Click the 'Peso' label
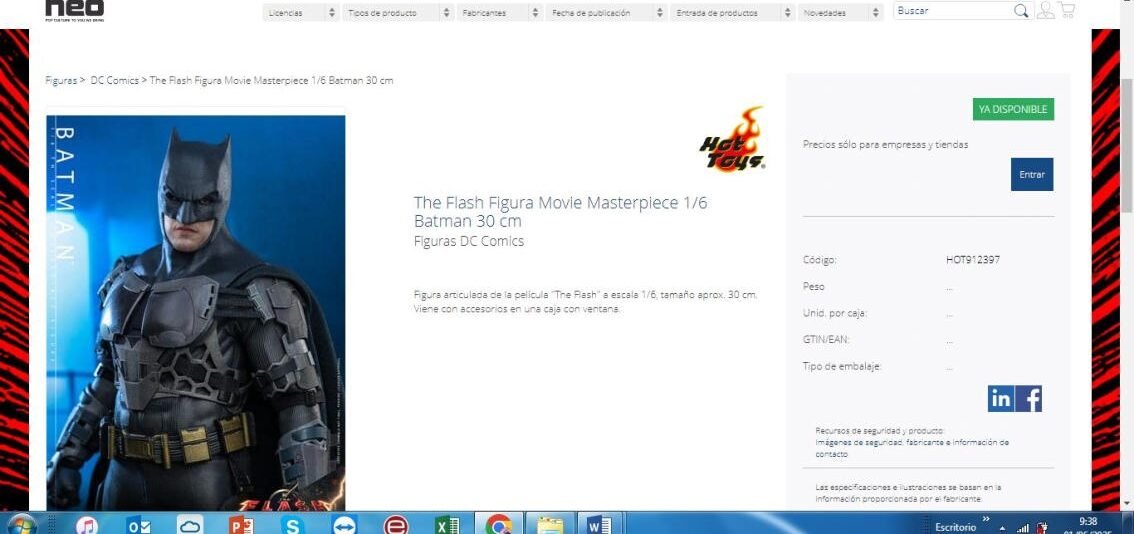This screenshot has height=534, width=1134. (x=814, y=287)
